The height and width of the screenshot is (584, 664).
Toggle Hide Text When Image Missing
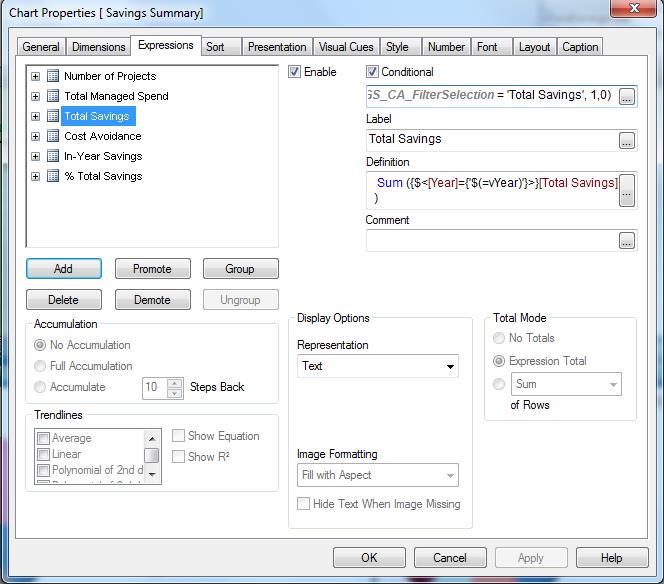pyautogui.click(x=303, y=504)
